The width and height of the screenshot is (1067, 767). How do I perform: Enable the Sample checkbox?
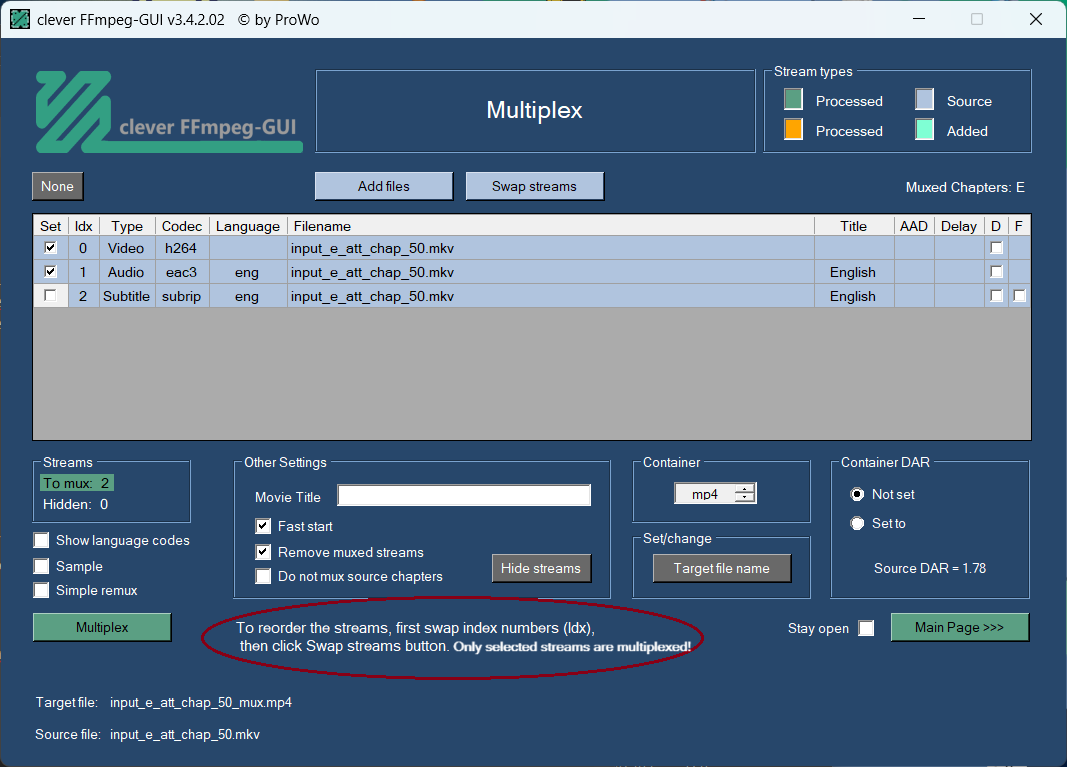[x=42, y=566]
